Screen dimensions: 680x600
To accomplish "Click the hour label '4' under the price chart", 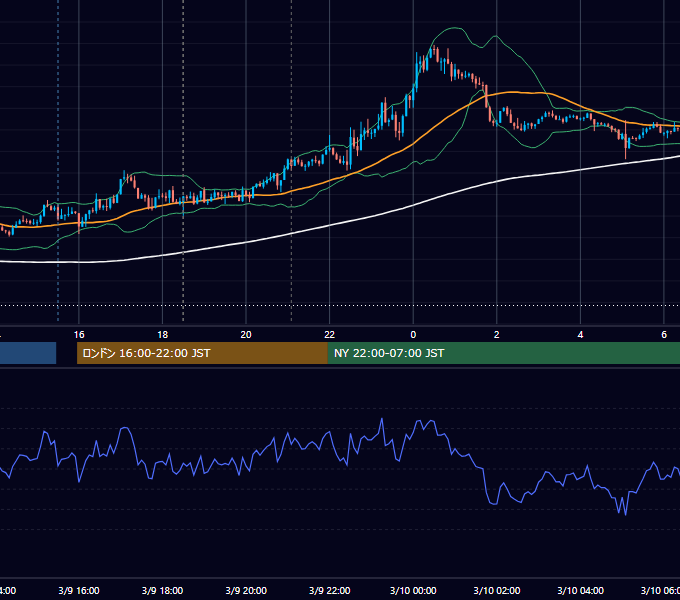I will [580, 335].
